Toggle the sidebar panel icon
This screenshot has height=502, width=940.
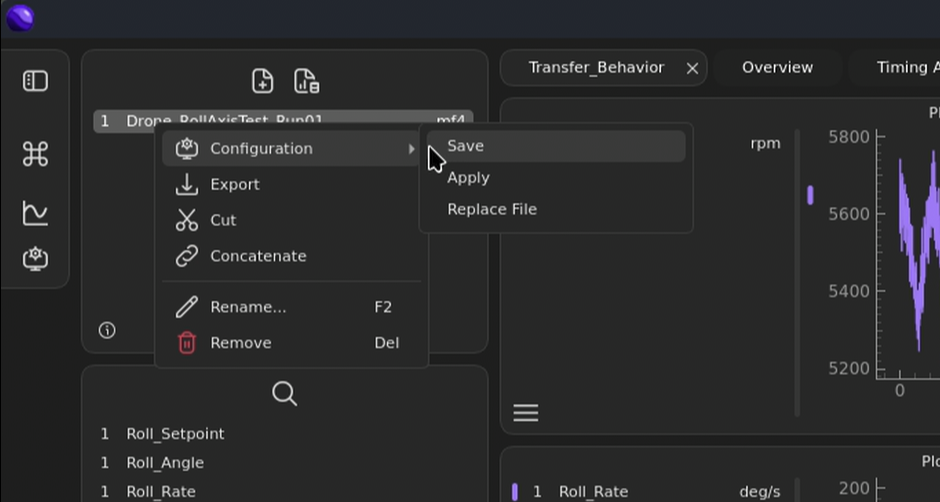pyautogui.click(x=35, y=81)
